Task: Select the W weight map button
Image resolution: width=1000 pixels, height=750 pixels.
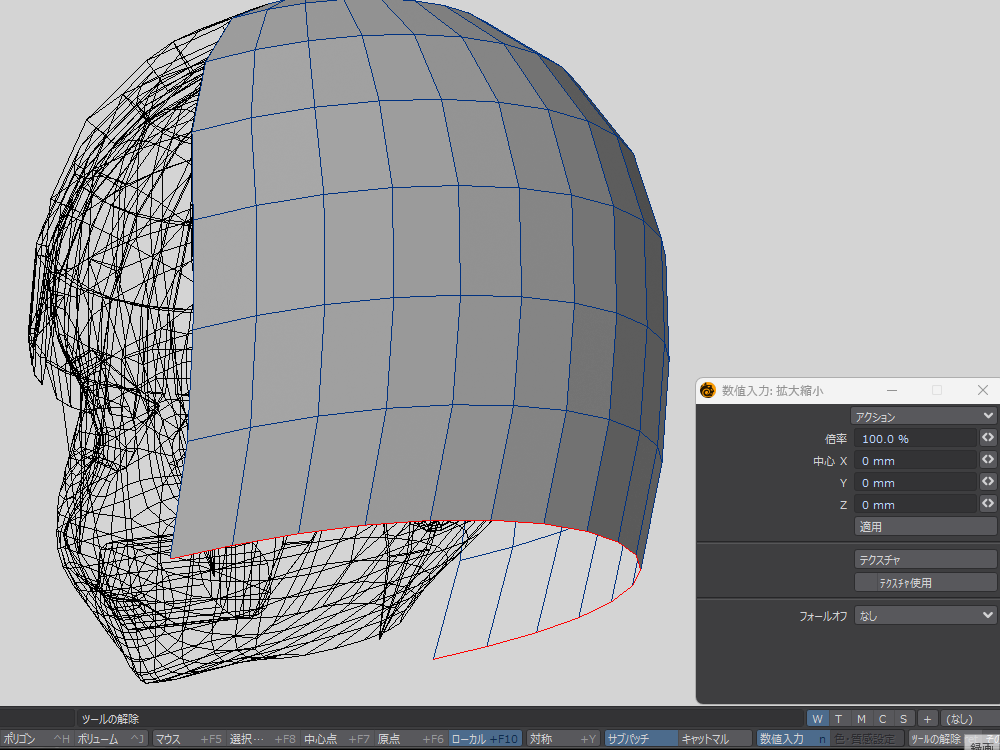Action: 817,718
